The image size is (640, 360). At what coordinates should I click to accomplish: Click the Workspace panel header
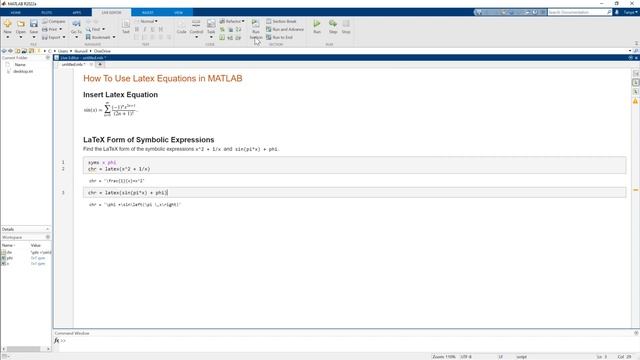pos(25,237)
